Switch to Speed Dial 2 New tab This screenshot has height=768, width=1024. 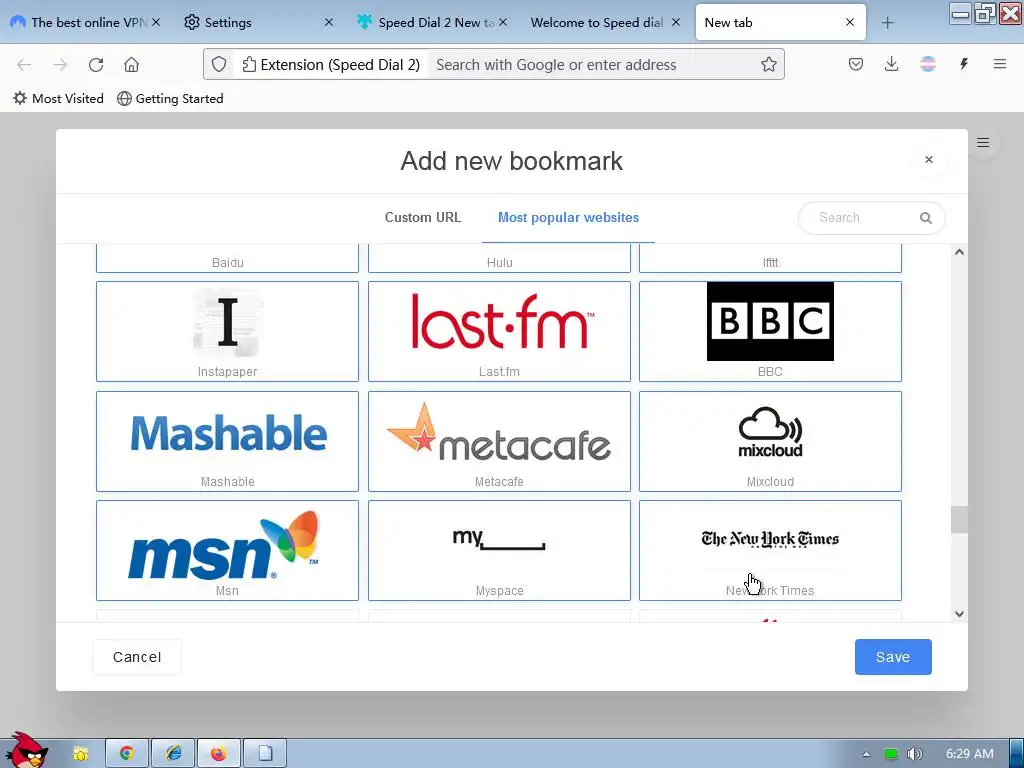pyautogui.click(x=432, y=22)
